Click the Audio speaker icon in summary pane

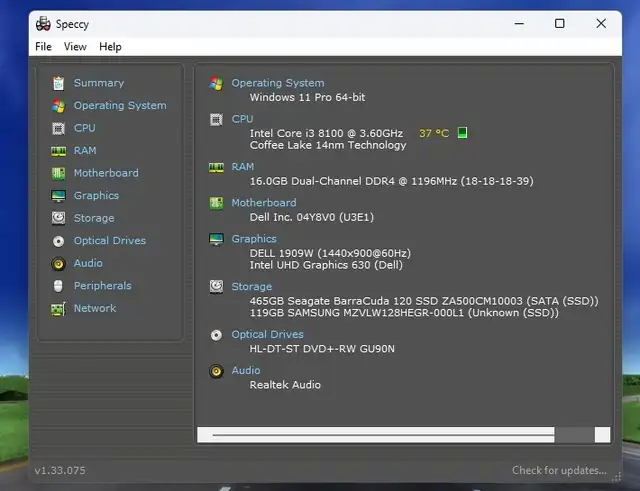pos(216,371)
